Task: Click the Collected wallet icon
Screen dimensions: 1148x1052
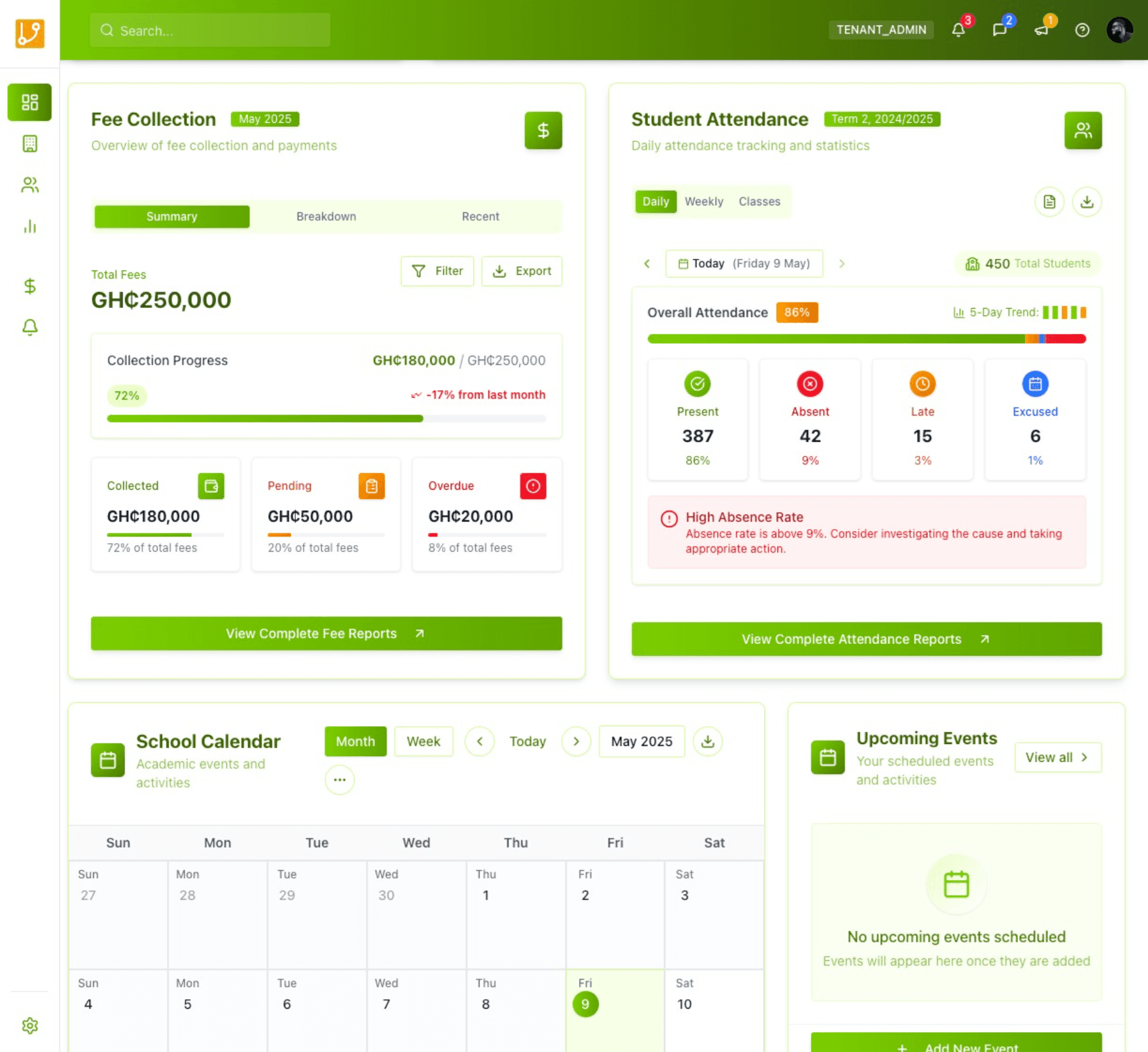Action: coord(211,486)
